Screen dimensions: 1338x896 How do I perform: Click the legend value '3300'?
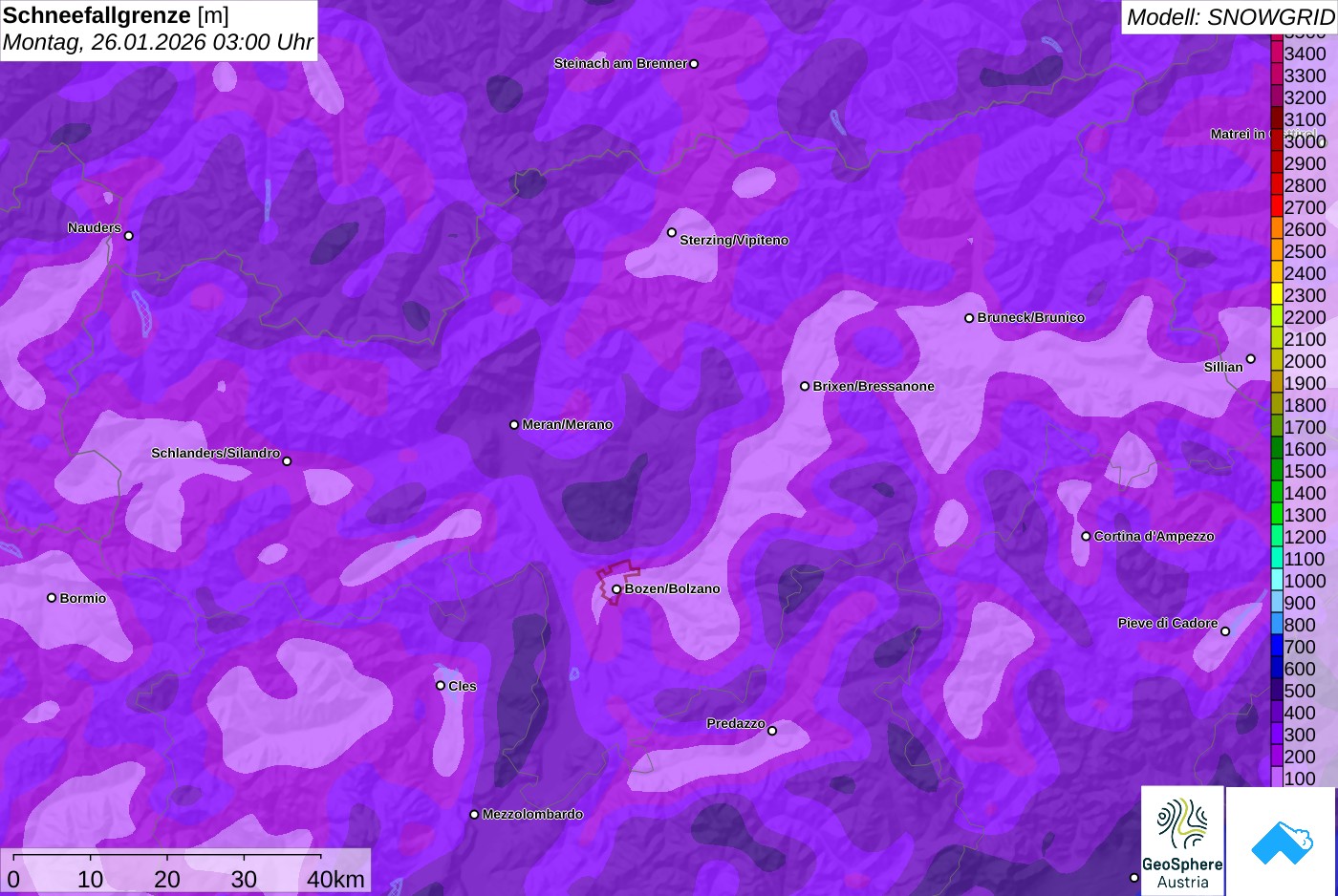[x=1305, y=75]
